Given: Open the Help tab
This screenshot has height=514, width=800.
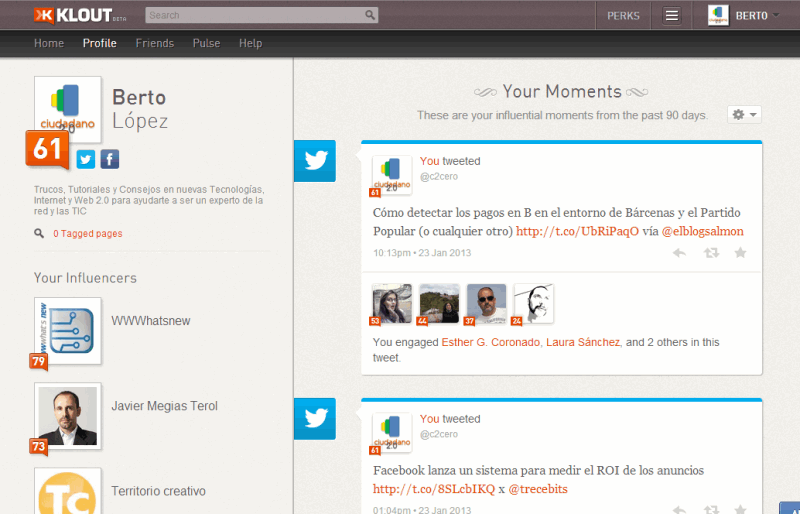Looking at the screenshot, I should (x=251, y=43).
